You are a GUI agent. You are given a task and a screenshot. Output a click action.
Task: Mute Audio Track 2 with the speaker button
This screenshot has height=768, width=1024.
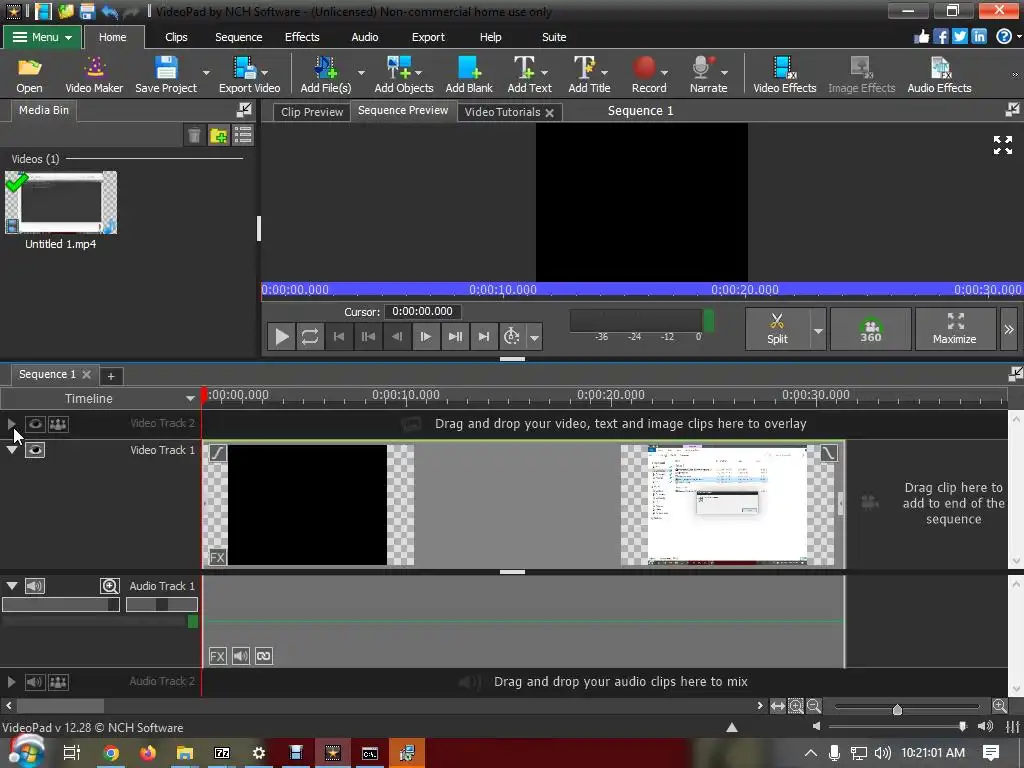pos(35,682)
